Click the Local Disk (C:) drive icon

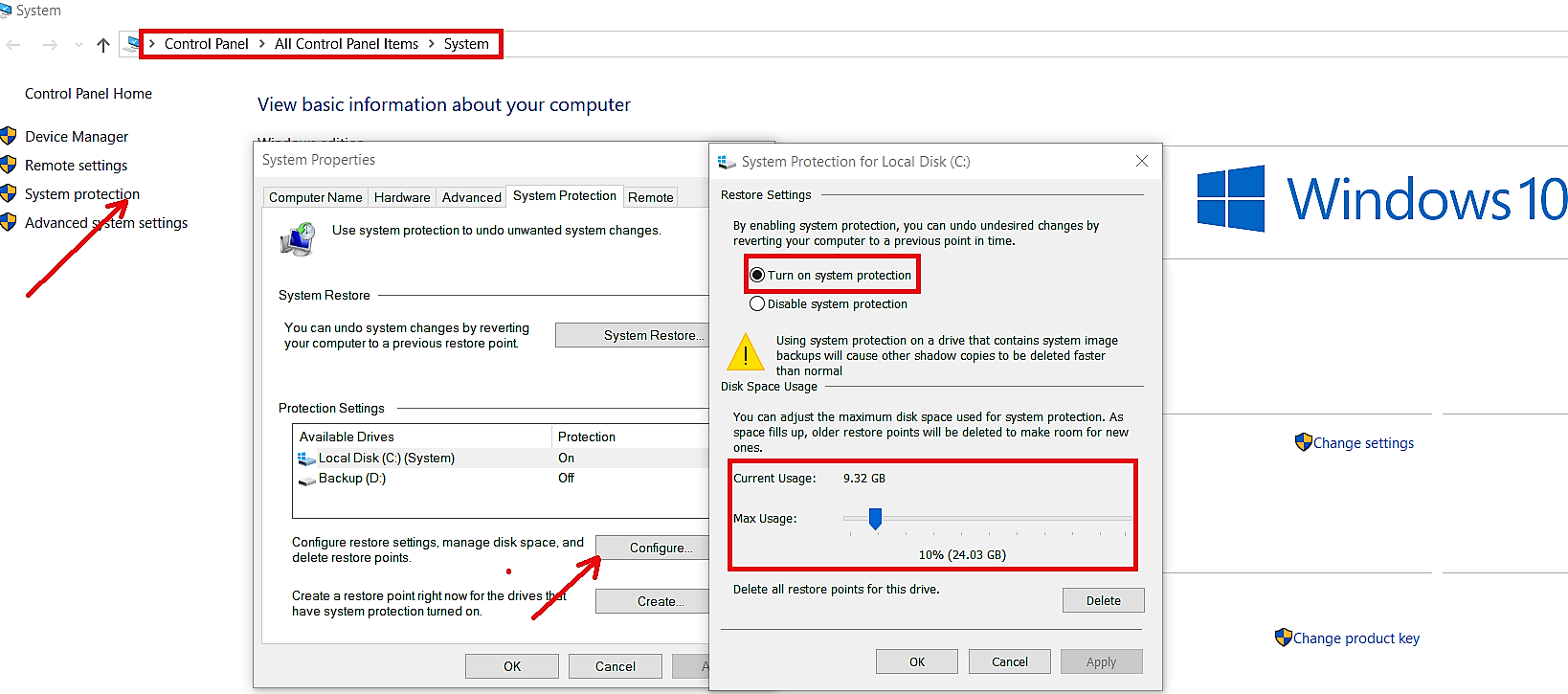(x=306, y=459)
